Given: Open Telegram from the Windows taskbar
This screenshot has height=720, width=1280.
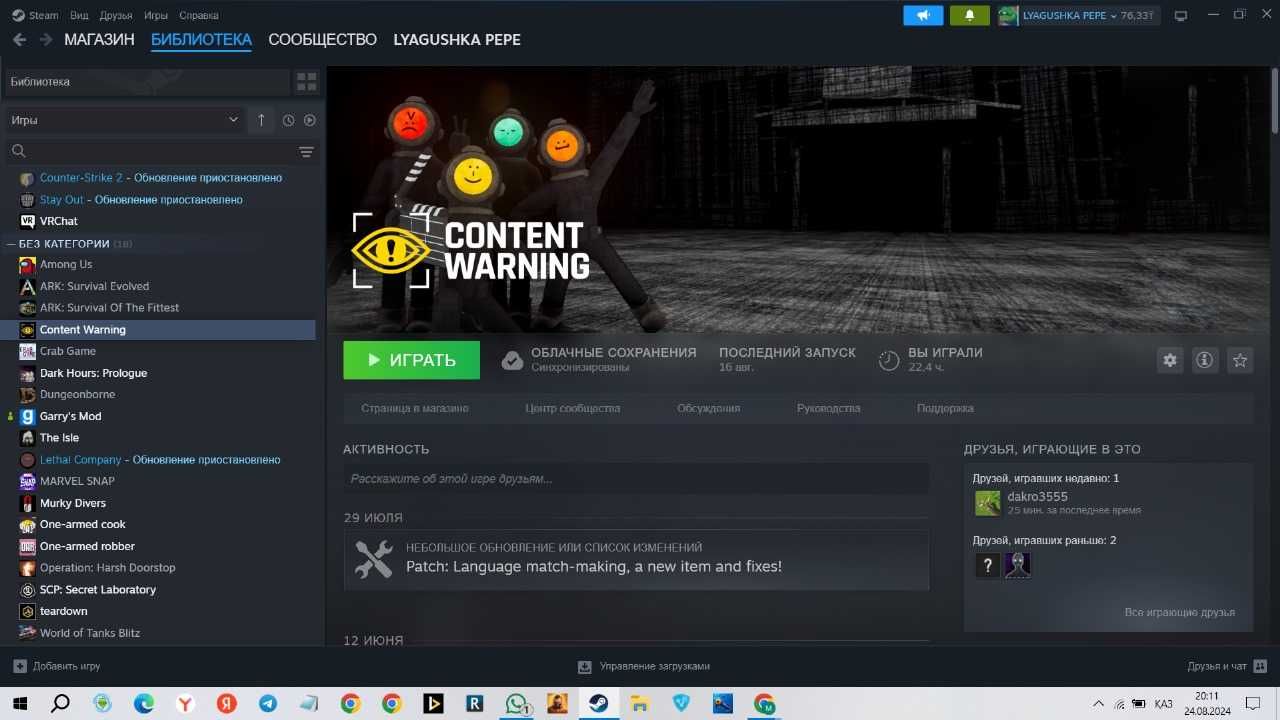Looking at the screenshot, I should pos(268,704).
